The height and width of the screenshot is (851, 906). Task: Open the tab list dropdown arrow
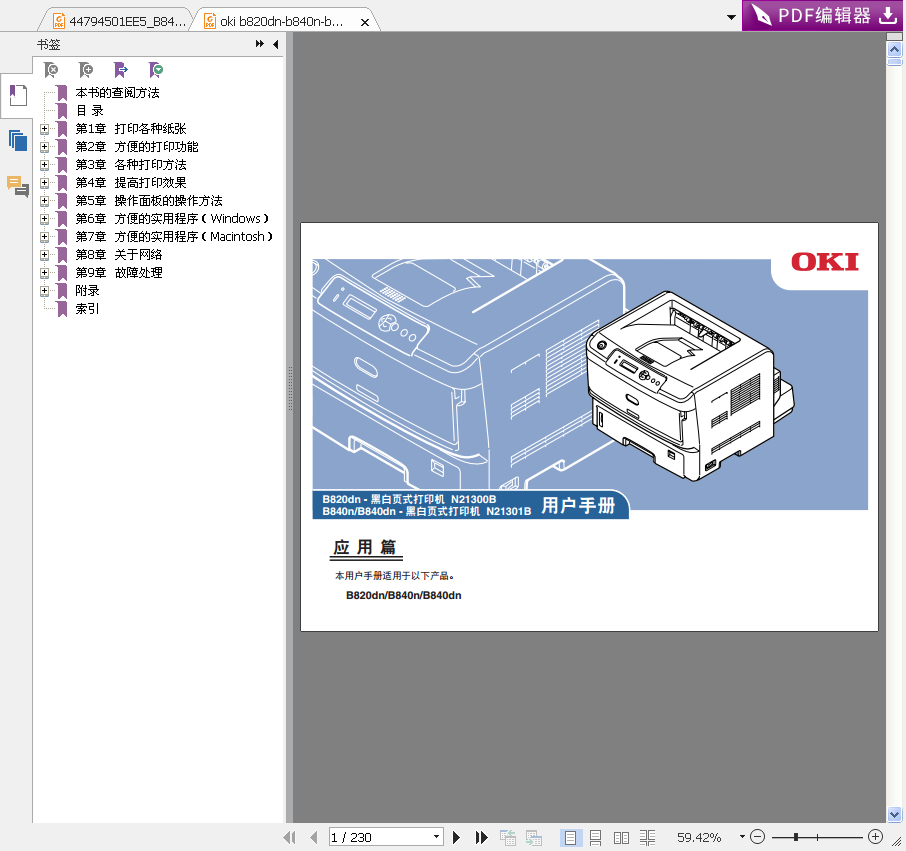coord(731,17)
